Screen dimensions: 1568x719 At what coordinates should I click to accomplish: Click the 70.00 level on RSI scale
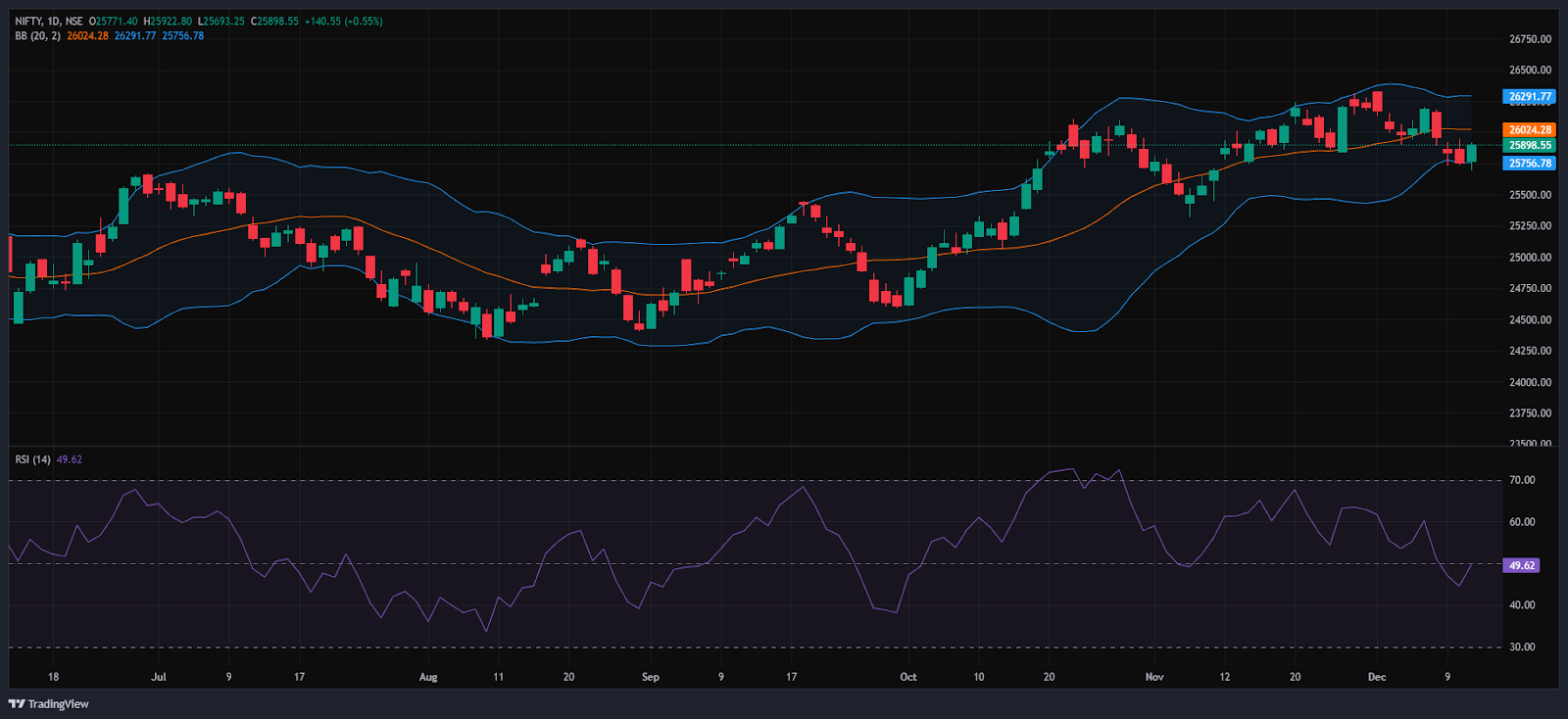pyautogui.click(x=1522, y=480)
